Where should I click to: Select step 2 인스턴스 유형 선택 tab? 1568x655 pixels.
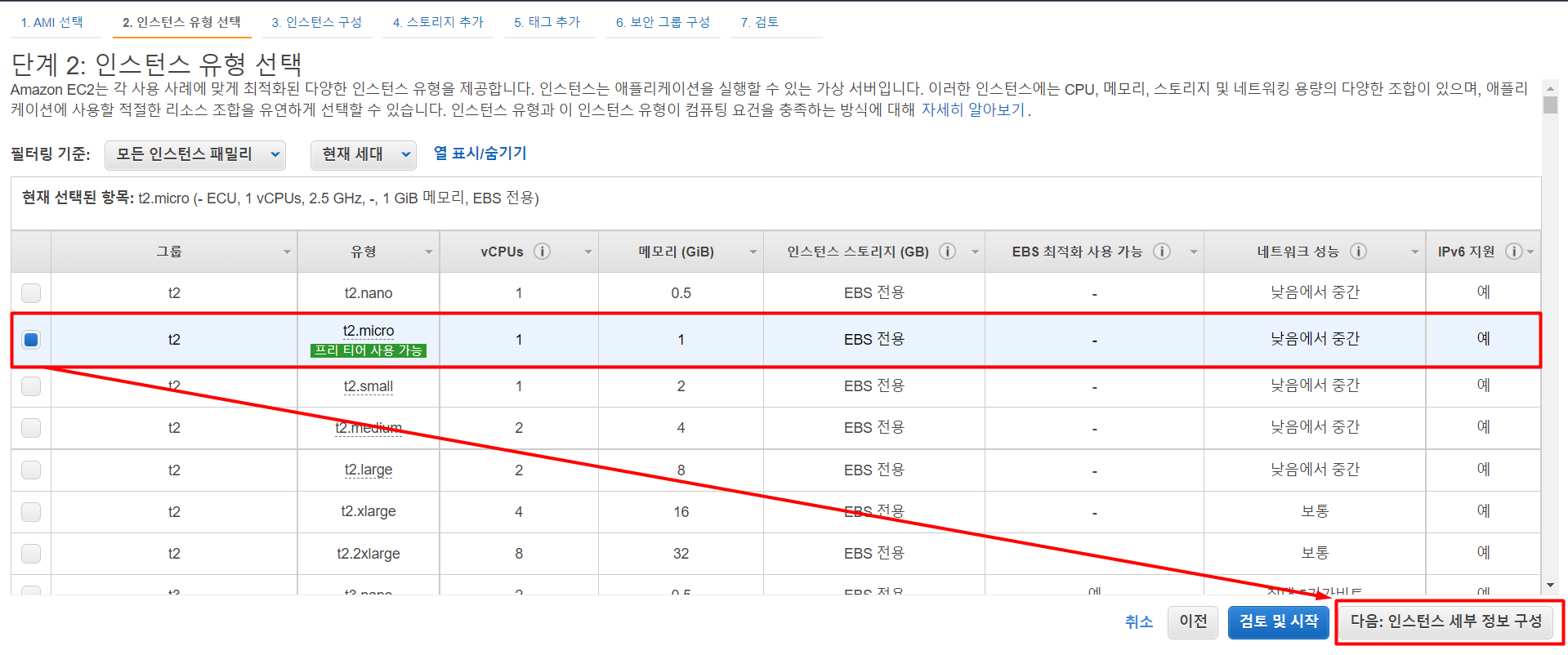[x=181, y=22]
